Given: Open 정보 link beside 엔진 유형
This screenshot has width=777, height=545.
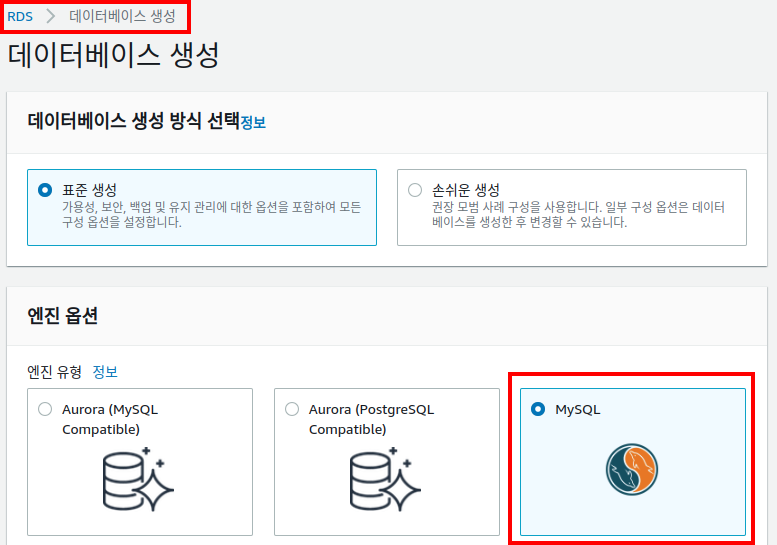Looking at the screenshot, I should pyautogui.click(x=105, y=372).
